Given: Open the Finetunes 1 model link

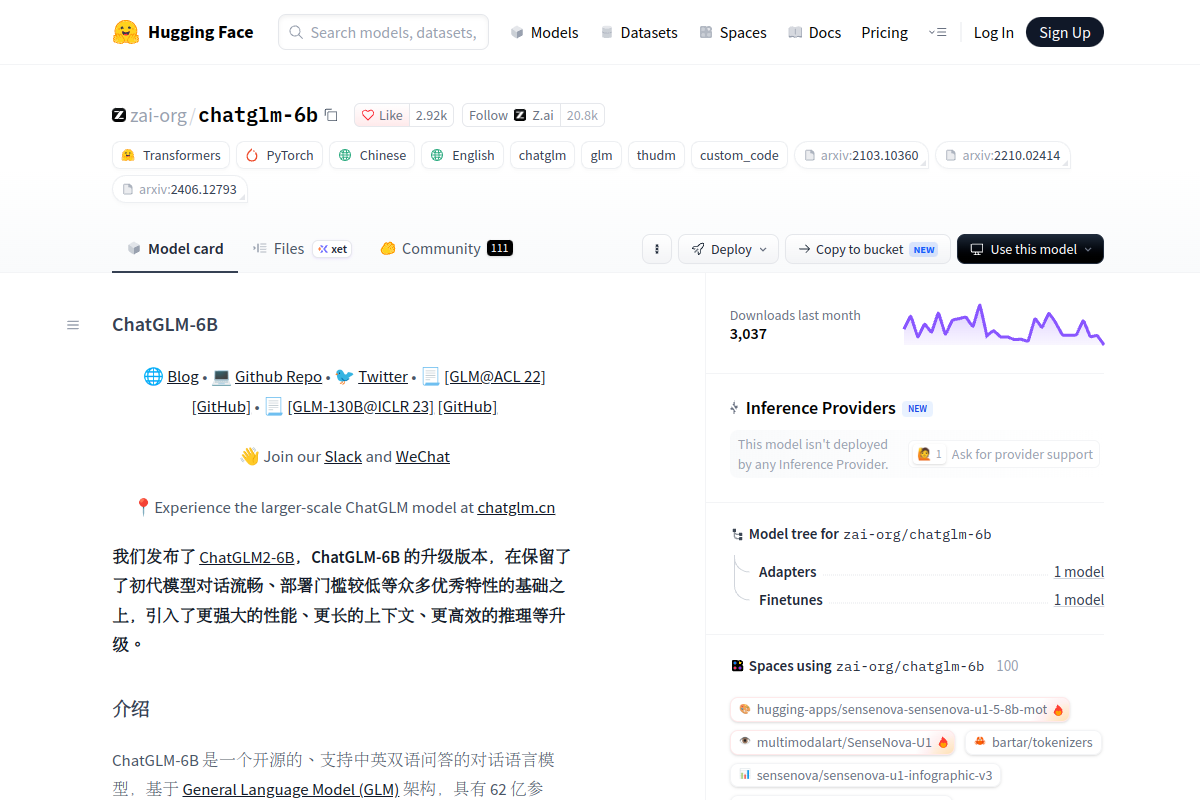Looking at the screenshot, I should [1078, 600].
